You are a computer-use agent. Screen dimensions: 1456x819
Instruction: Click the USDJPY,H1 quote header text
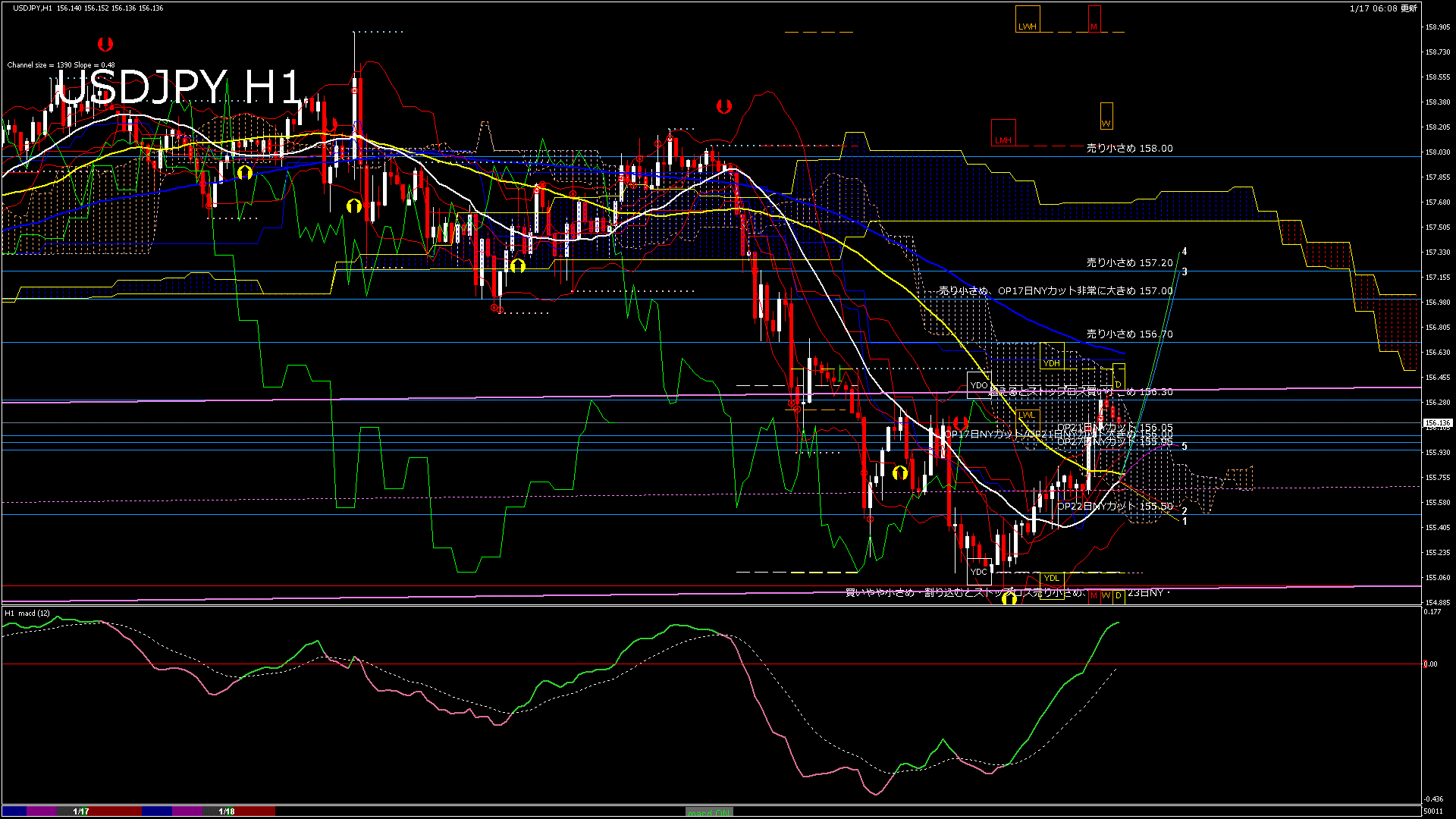click(x=89, y=8)
